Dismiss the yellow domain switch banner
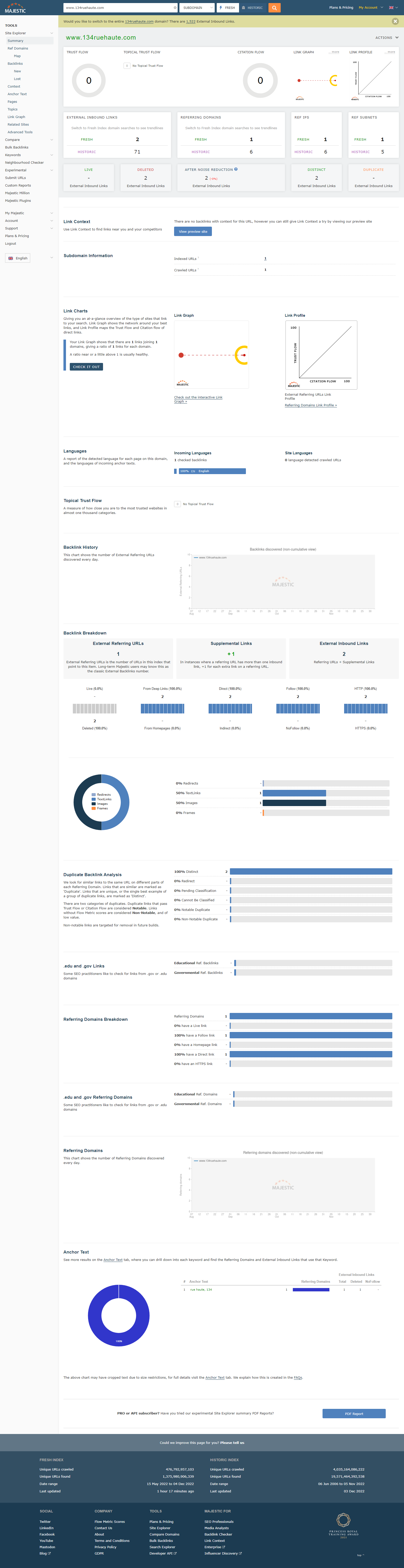 395,21
